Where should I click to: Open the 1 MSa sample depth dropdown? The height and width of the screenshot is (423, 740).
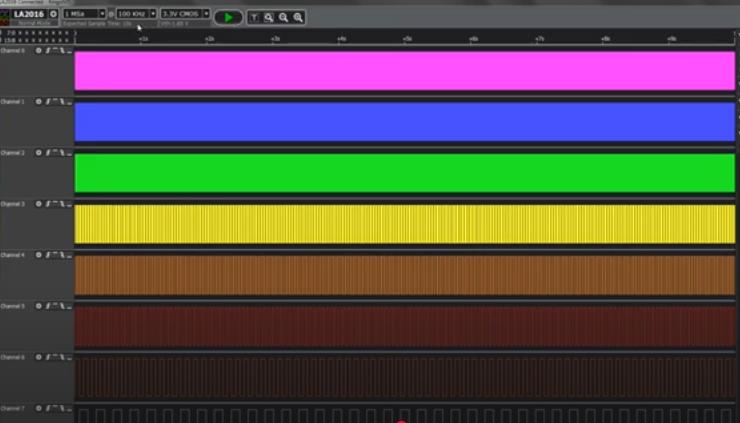click(84, 14)
